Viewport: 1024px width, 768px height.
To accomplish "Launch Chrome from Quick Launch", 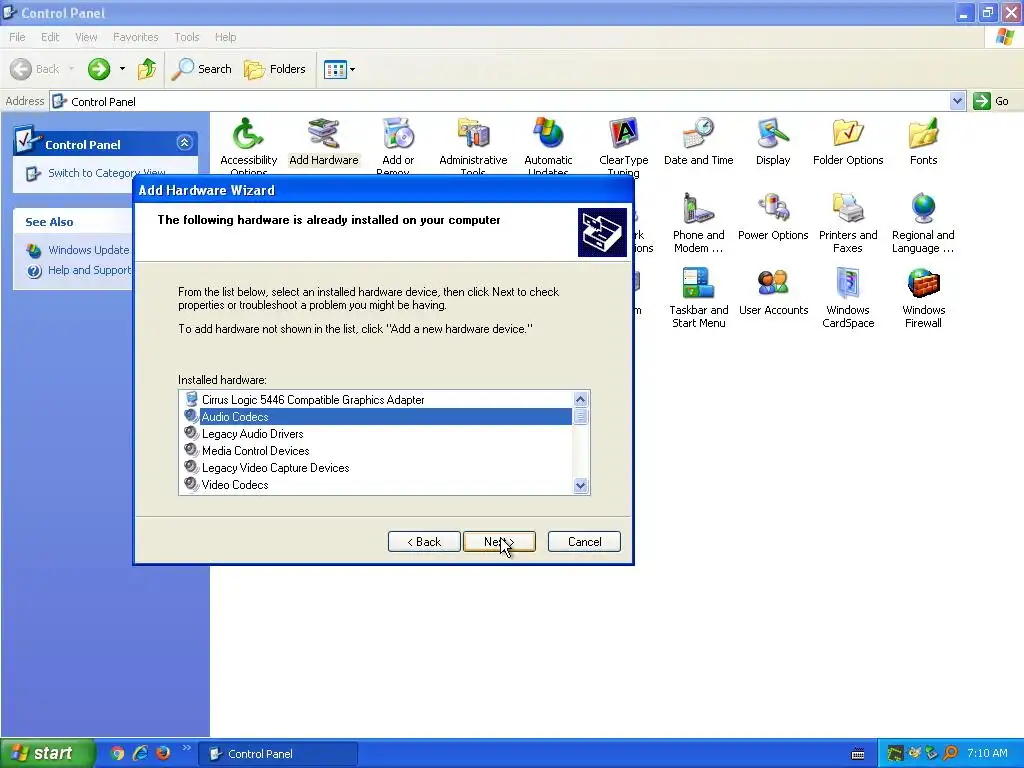I will click(117, 754).
